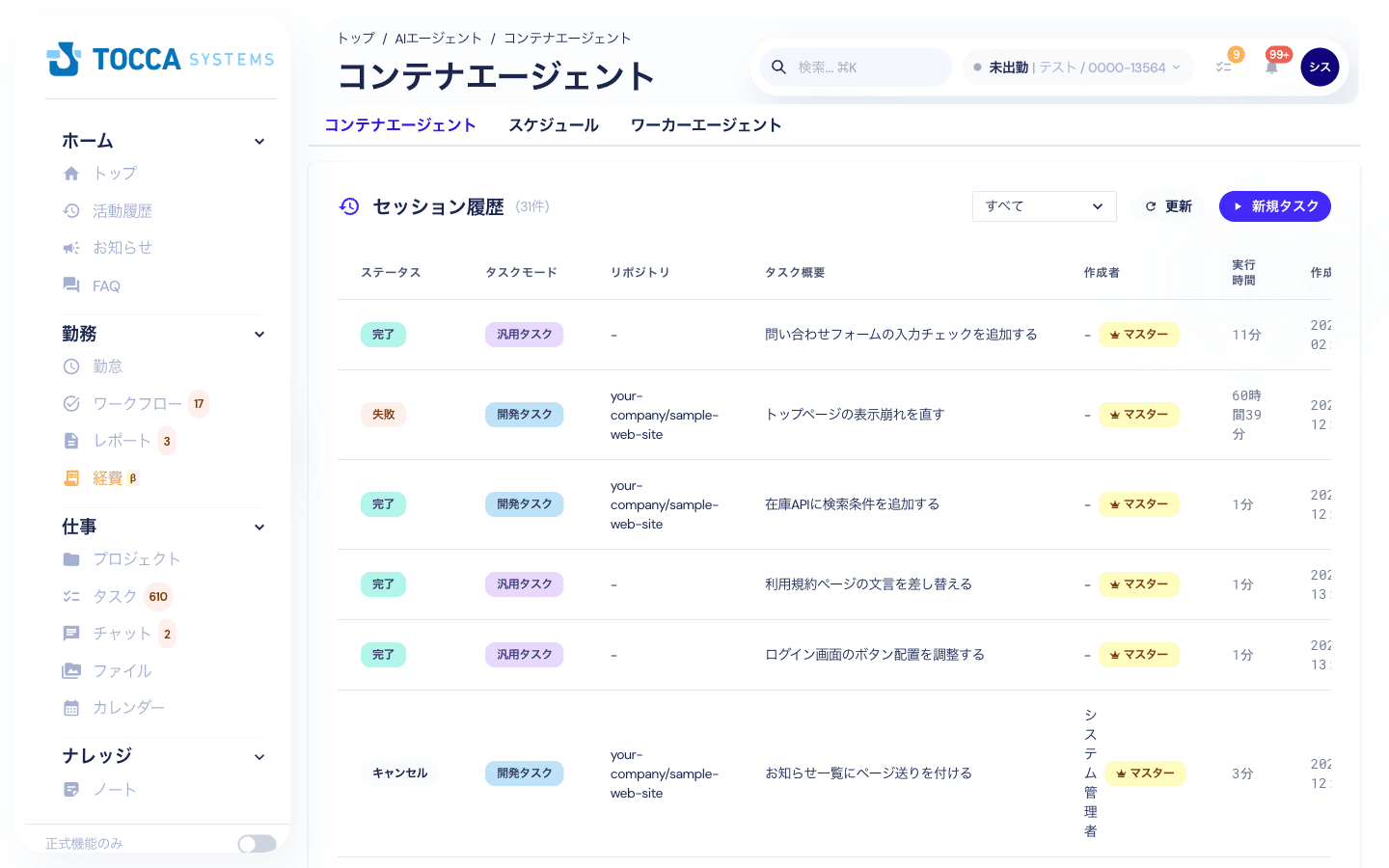The height and width of the screenshot is (868, 1389).
Task: Open レポート document icon
Action: click(71, 441)
